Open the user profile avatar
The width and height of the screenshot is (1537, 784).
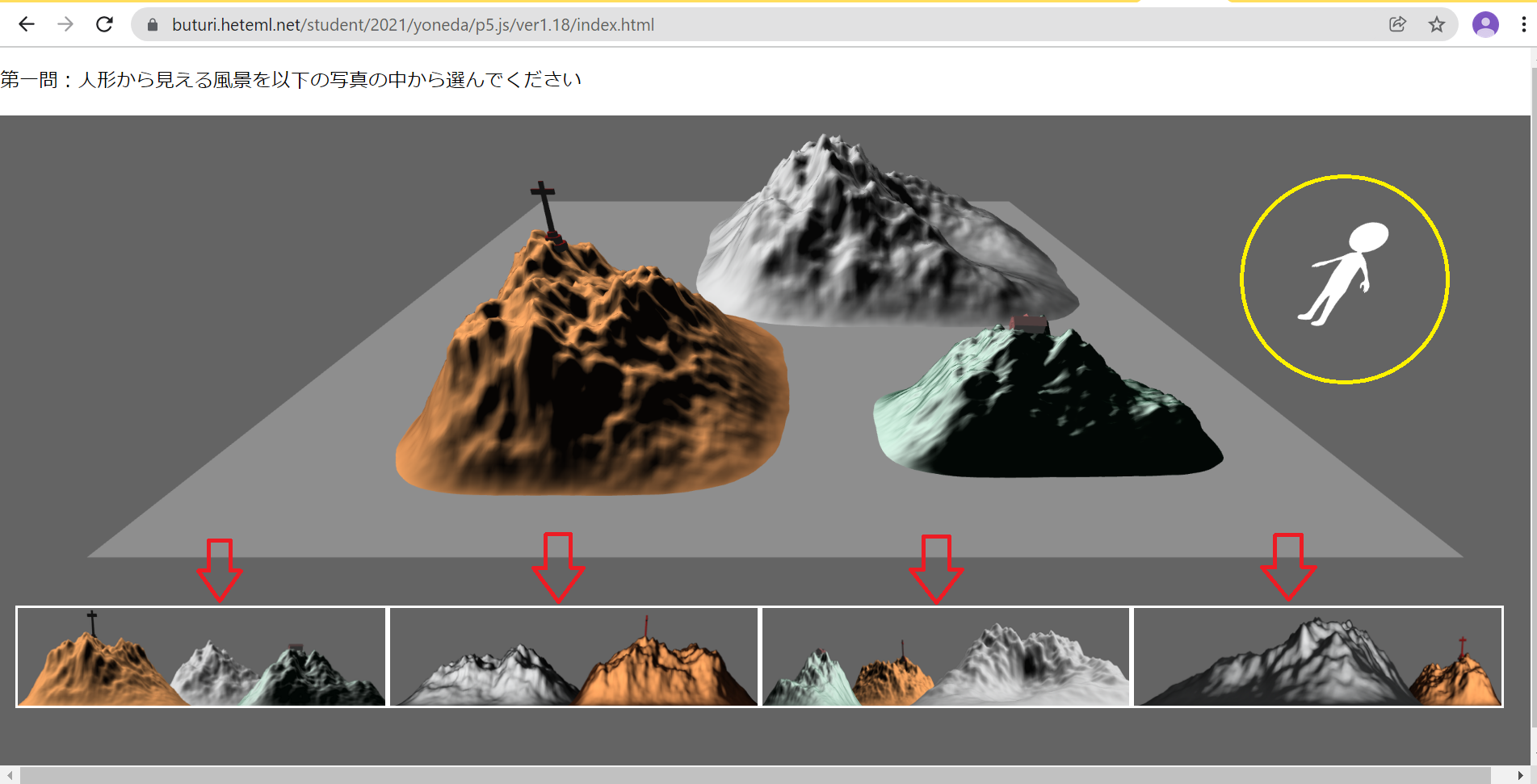click(1485, 24)
